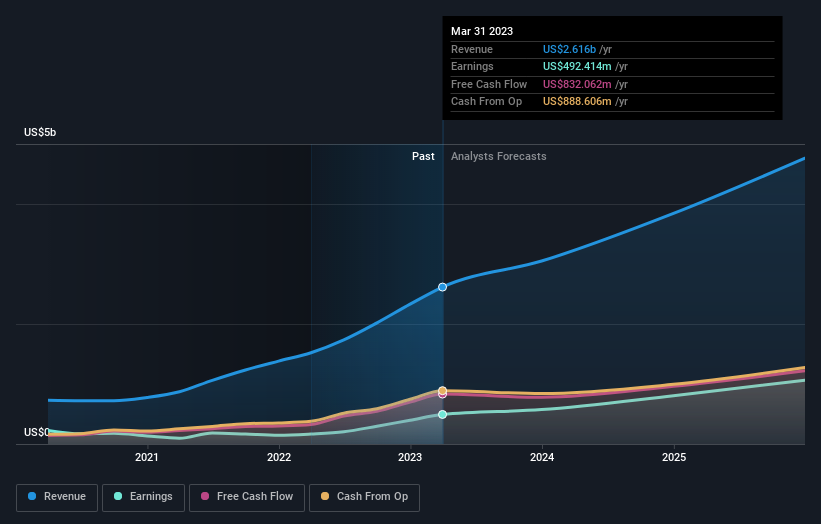Image resolution: width=821 pixels, height=524 pixels.
Task: Click the 2024 x-axis label
Action: [x=542, y=457]
